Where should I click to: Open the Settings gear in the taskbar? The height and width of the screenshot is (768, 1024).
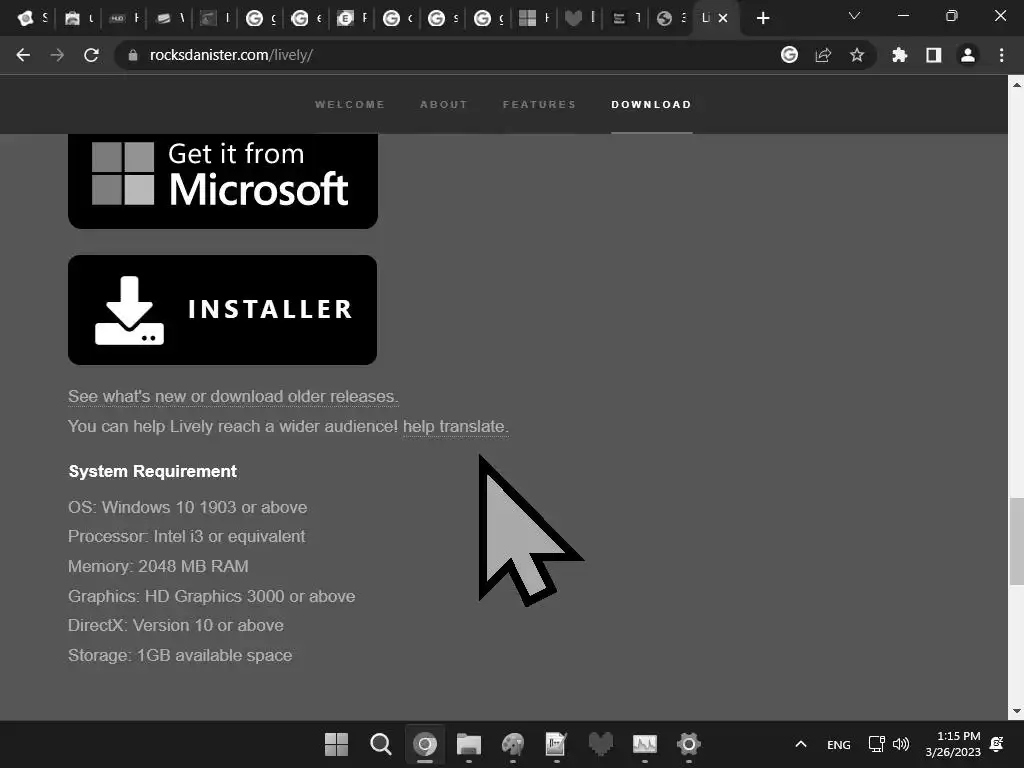coord(688,744)
